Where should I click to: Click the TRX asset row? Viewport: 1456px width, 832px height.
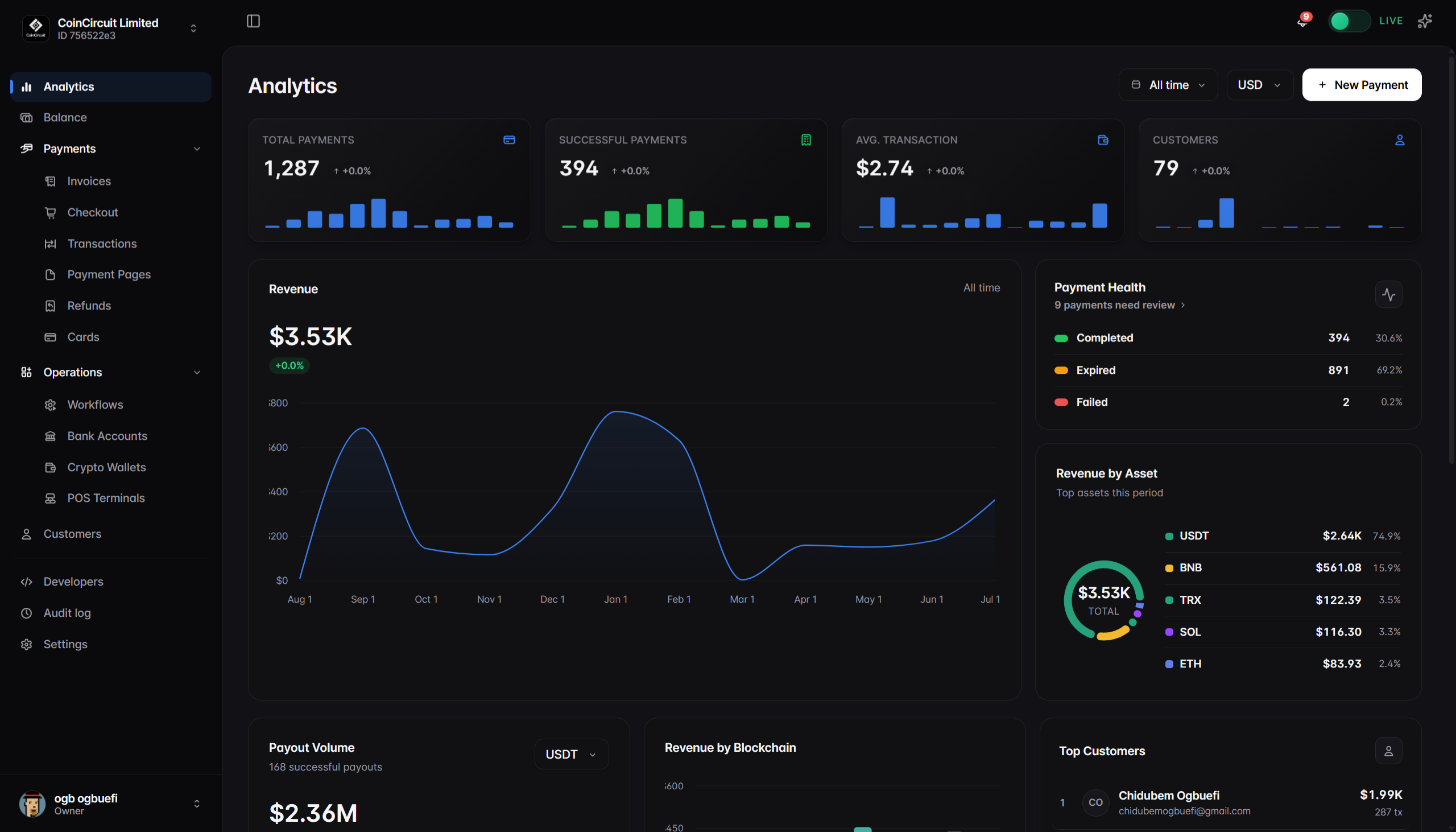[x=1283, y=600]
